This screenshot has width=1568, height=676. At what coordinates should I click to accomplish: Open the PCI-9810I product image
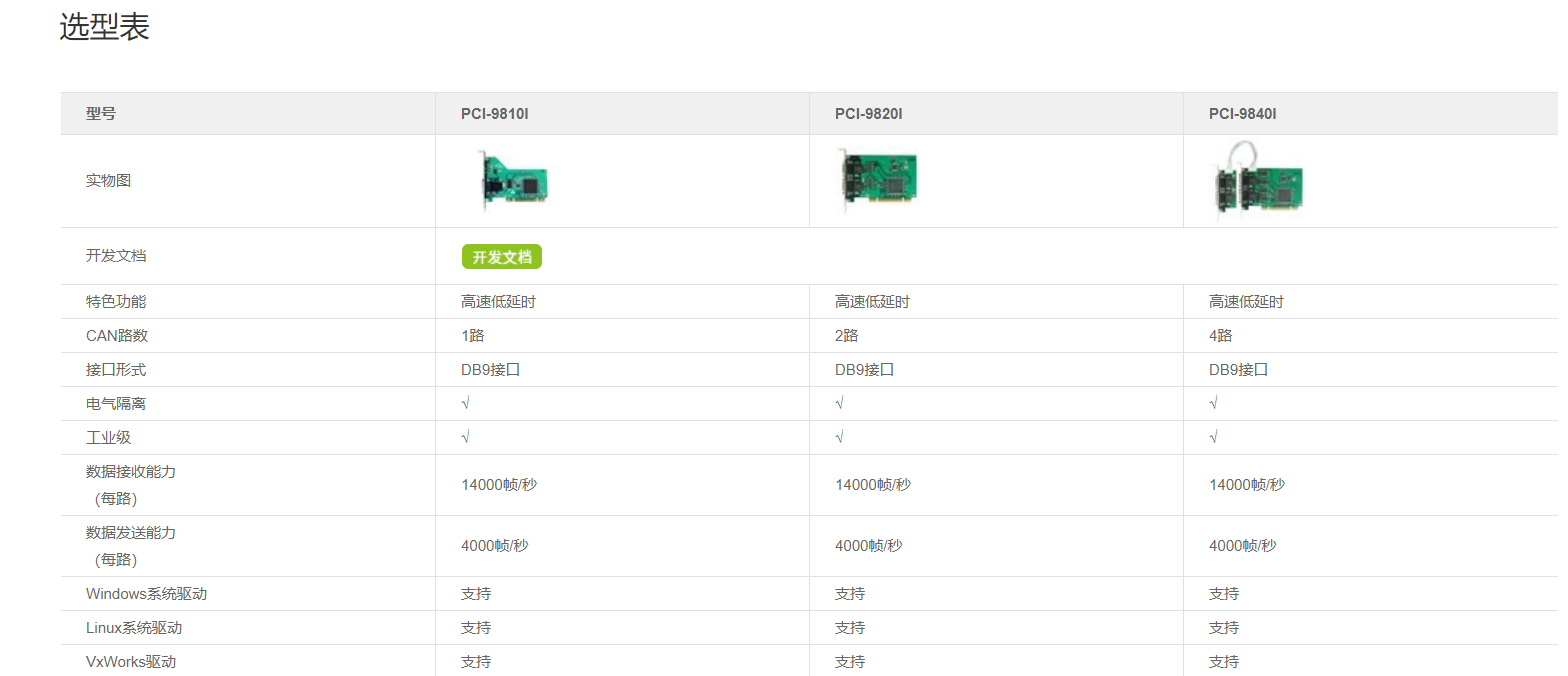[x=514, y=180]
